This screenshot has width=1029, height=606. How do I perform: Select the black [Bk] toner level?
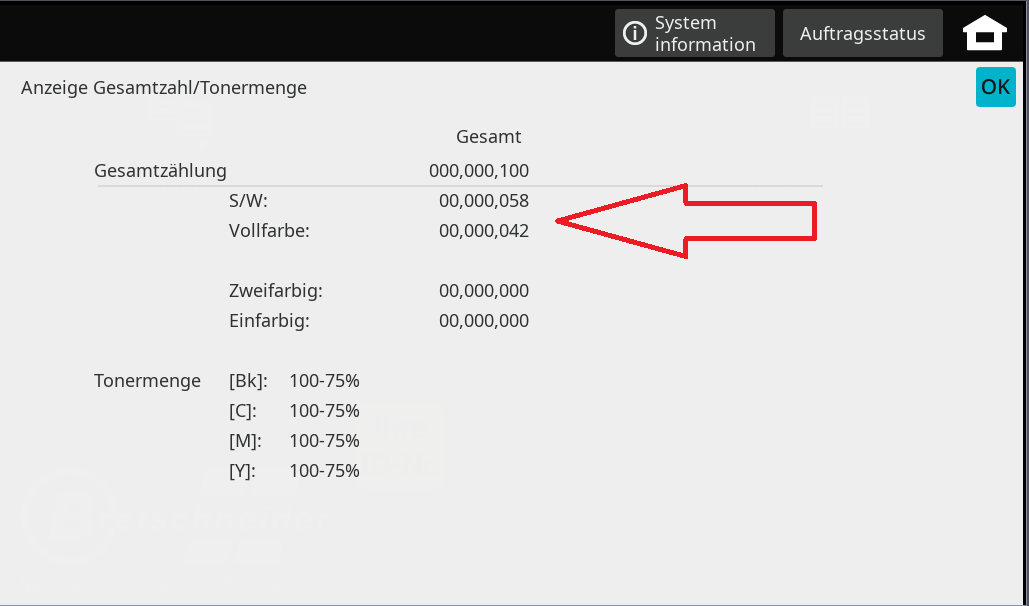coord(323,381)
